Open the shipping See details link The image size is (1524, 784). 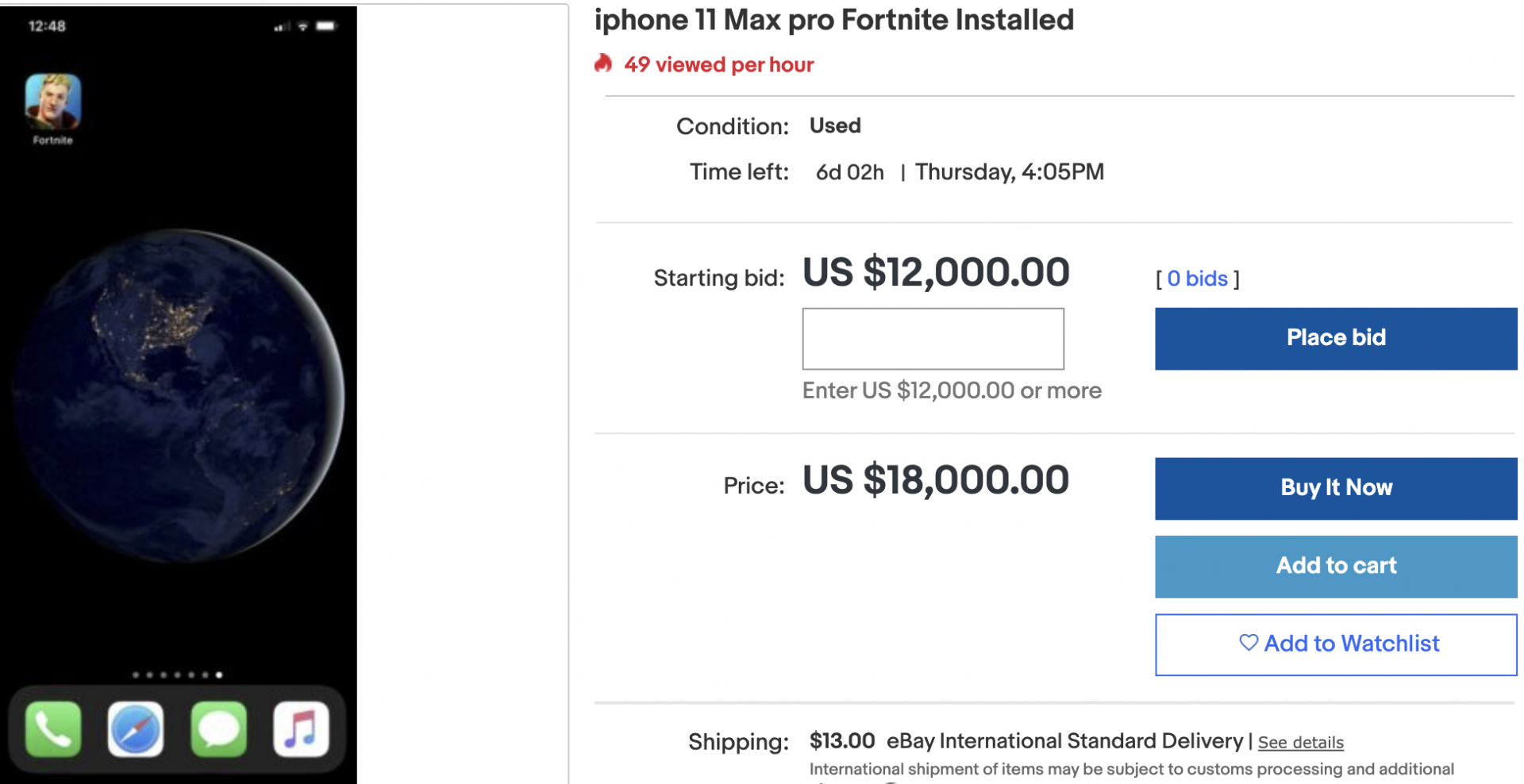pyautogui.click(x=1300, y=743)
